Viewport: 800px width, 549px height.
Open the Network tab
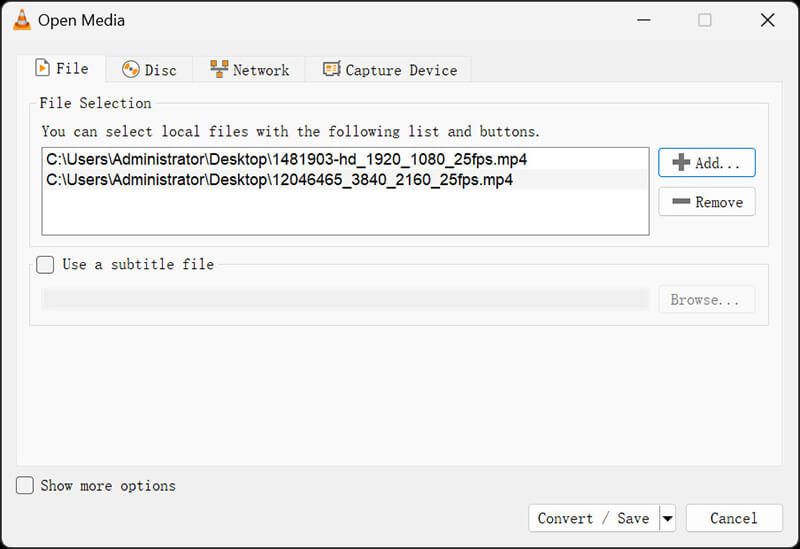click(249, 69)
